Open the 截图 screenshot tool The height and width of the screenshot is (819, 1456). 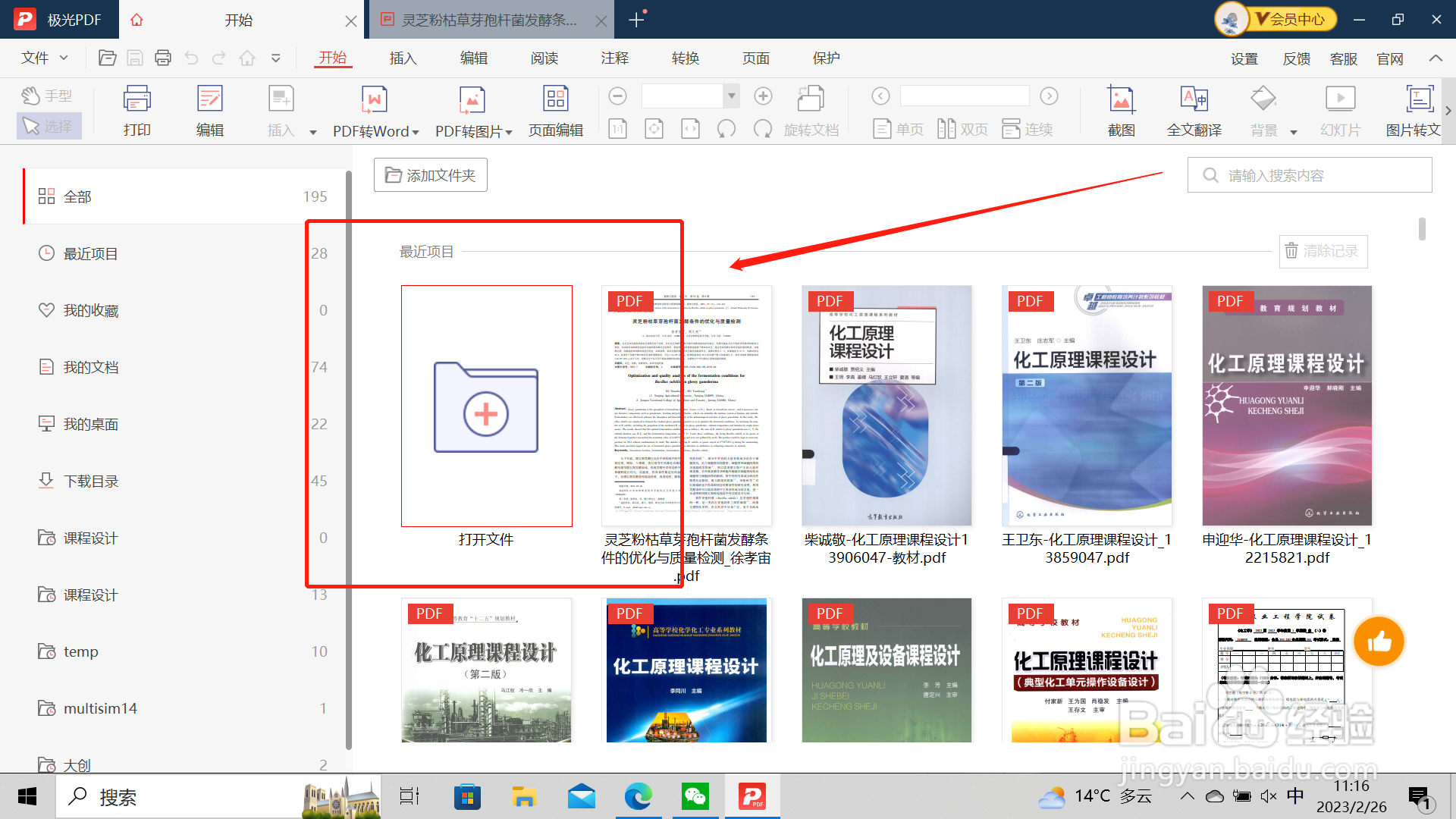(1122, 111)
